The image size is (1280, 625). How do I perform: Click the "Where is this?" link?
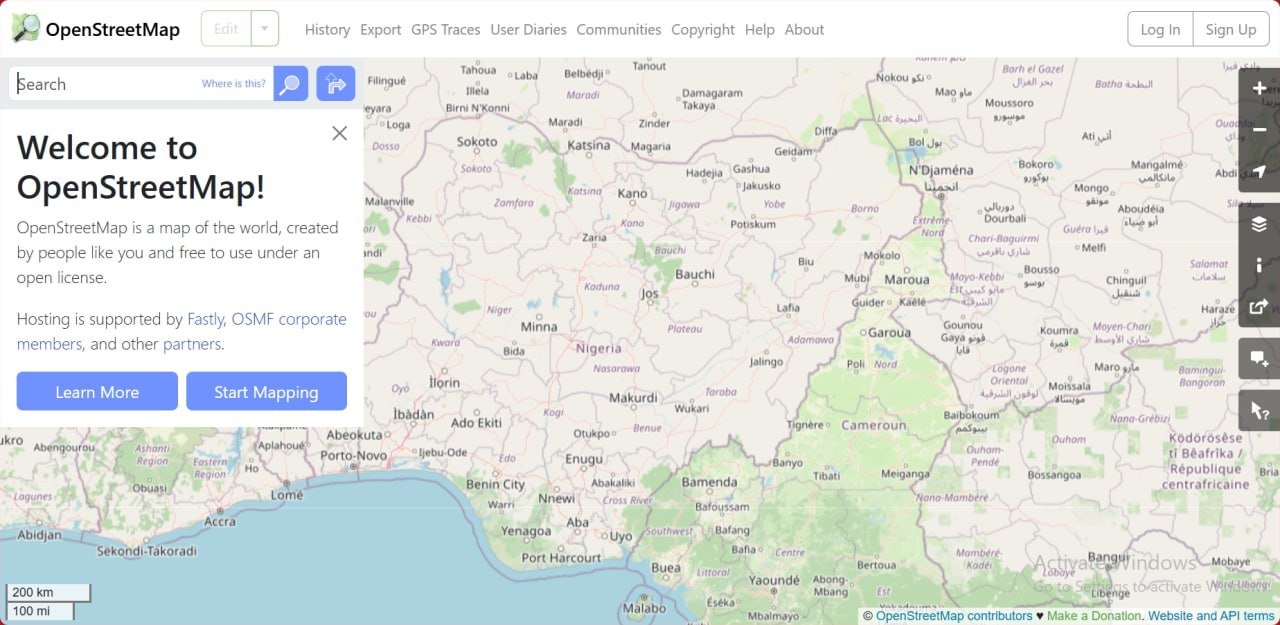tap(234, 84)
